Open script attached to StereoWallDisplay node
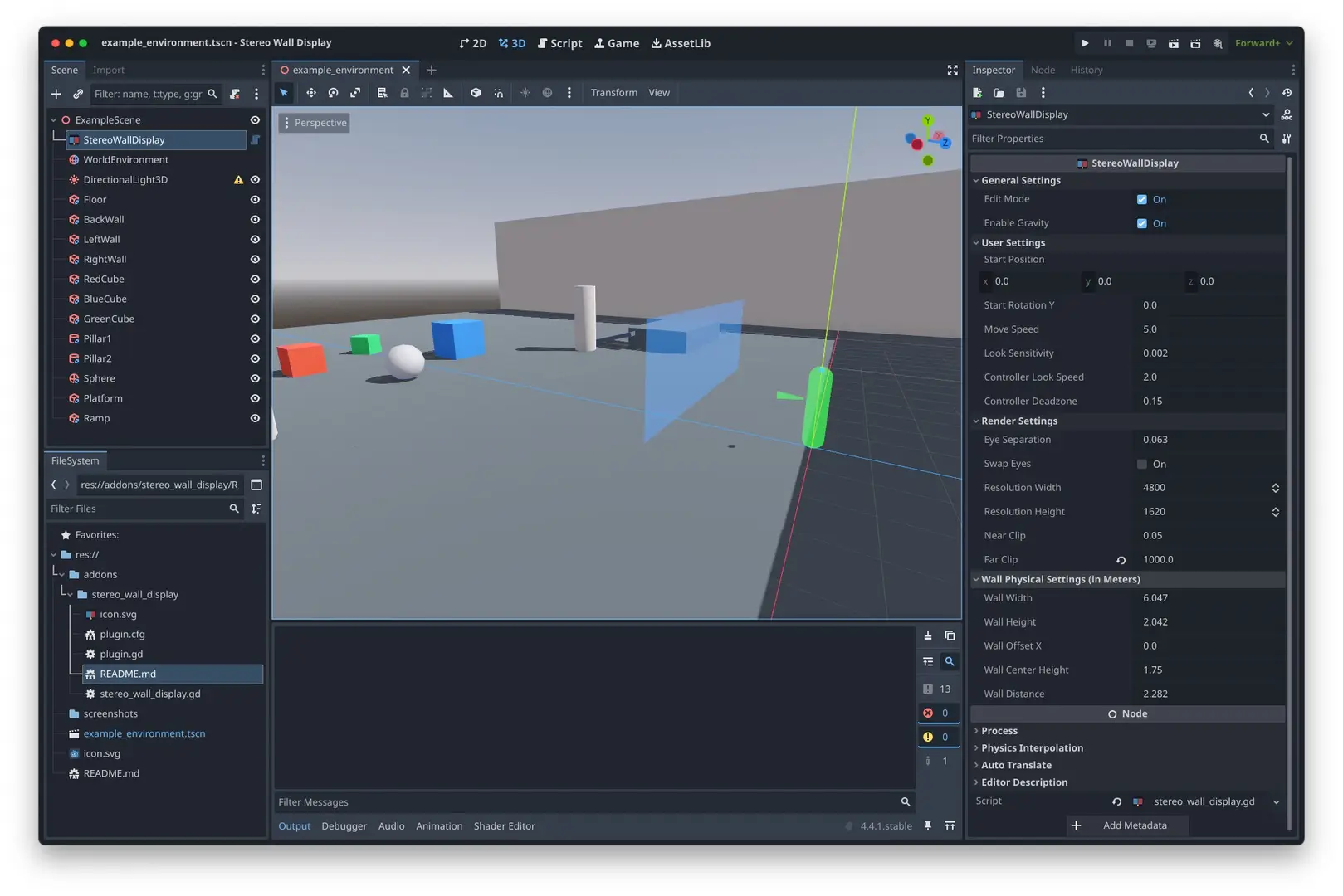Image resolution: width=1343 pixels, height=896 pixels. pos(256,140)
